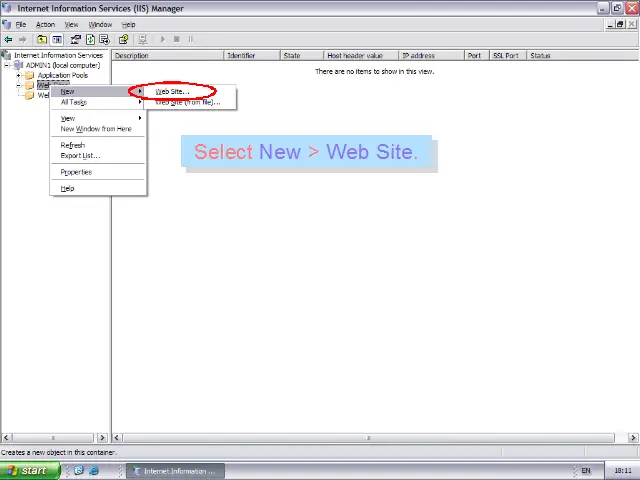The height and width of the screenshot is (480, 640).
Task: Click the Description column header
Action: 168,56
